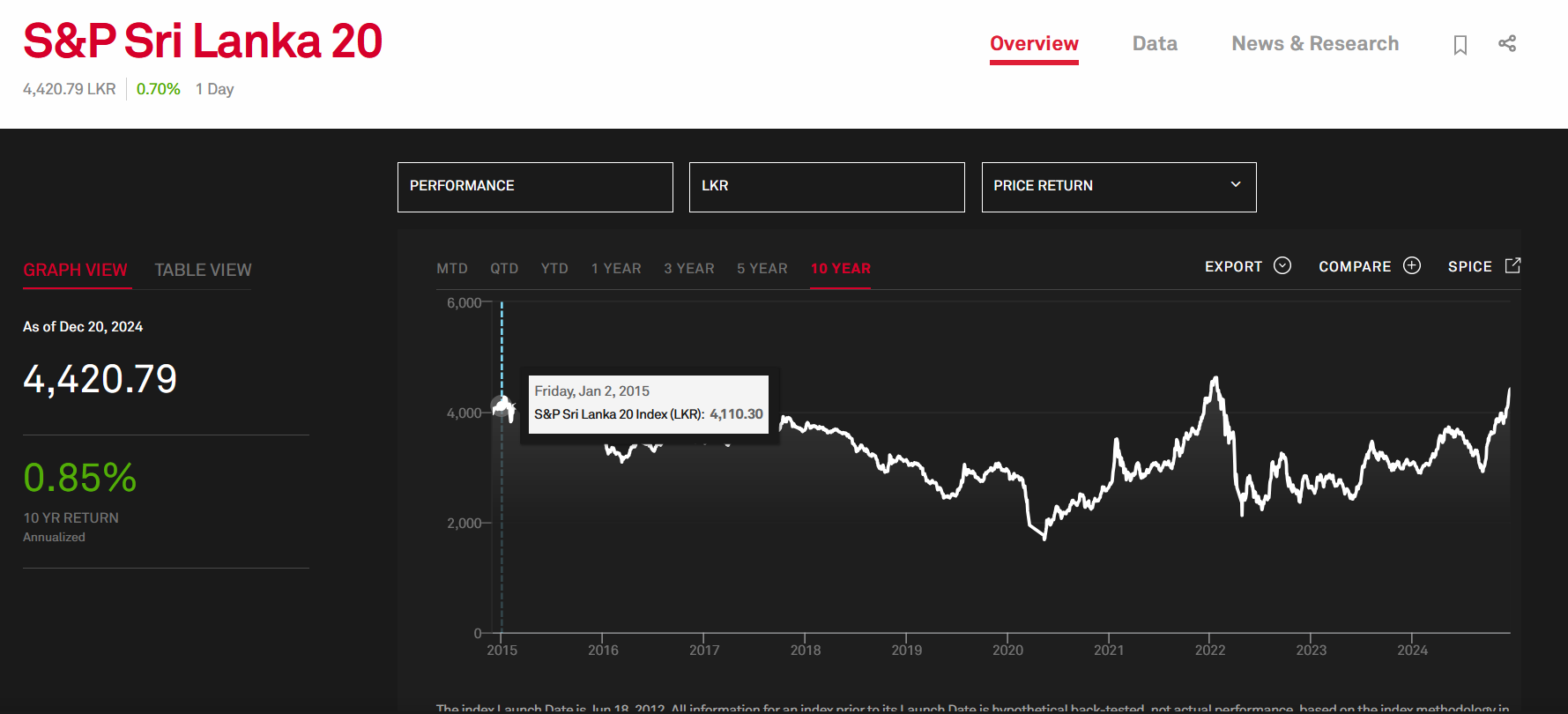Image resolution: width=1568 pixels, height=714 pixels.
Task: Expand the Price Return dropdown chevron
Action: [x=1236, y=184]
